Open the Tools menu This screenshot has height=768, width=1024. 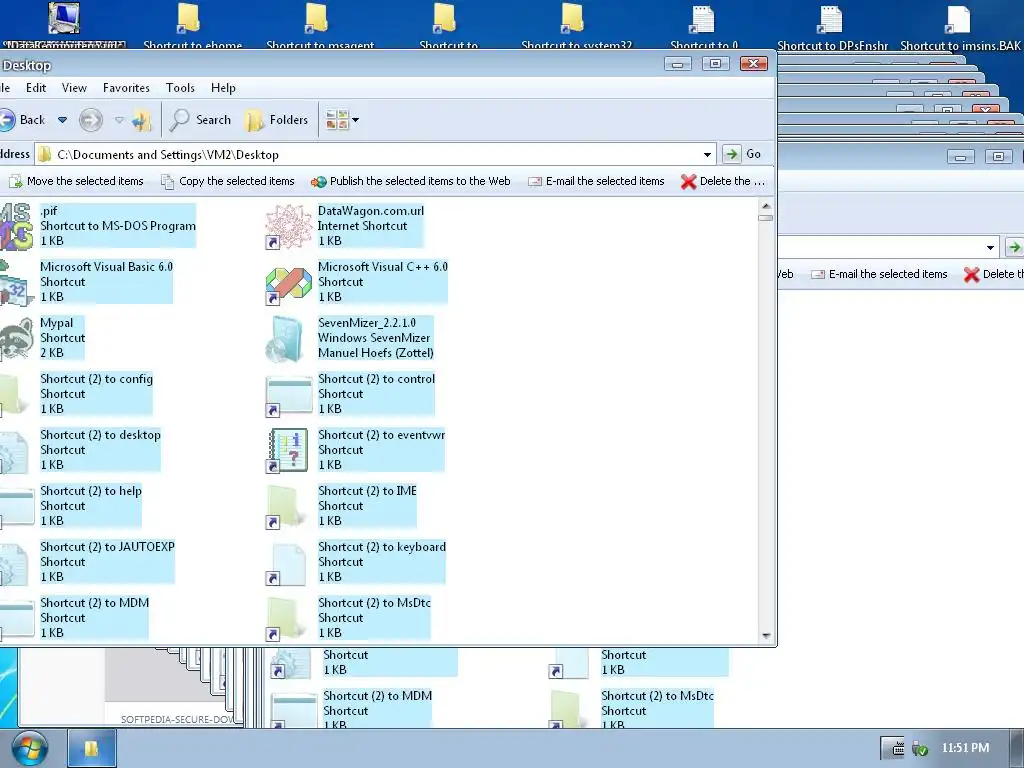pyautogui.click(x=180, y=88)
